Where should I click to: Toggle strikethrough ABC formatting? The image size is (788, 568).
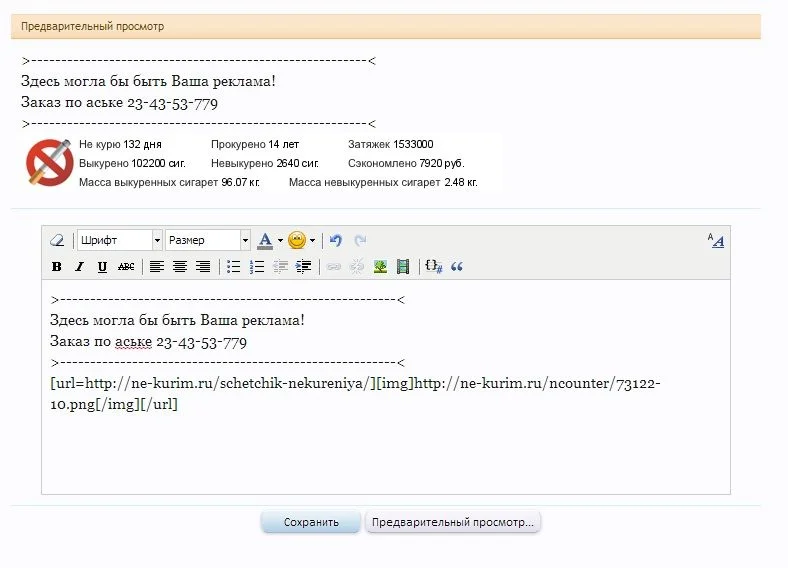coord(126,266)
